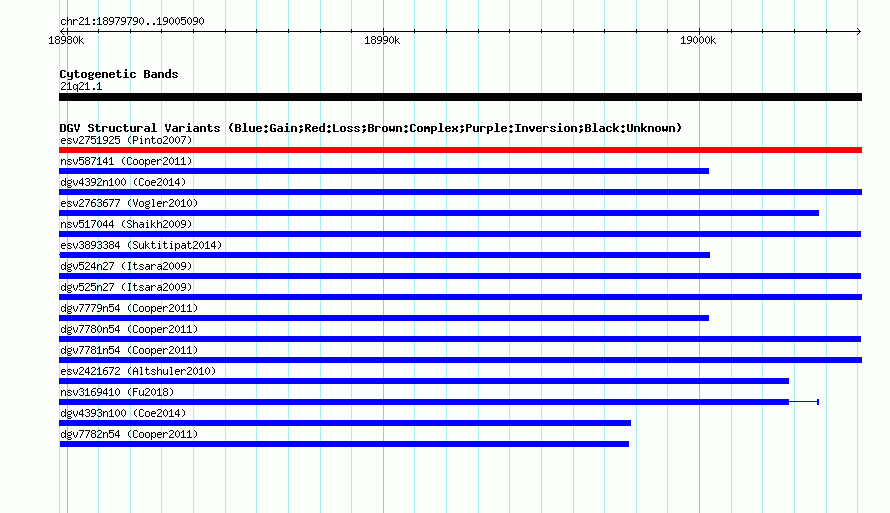This screenshot has width=890, height=513.
Task: Click the nsv3169410 (Fu2018) label
Action: [x=117, y=392]
